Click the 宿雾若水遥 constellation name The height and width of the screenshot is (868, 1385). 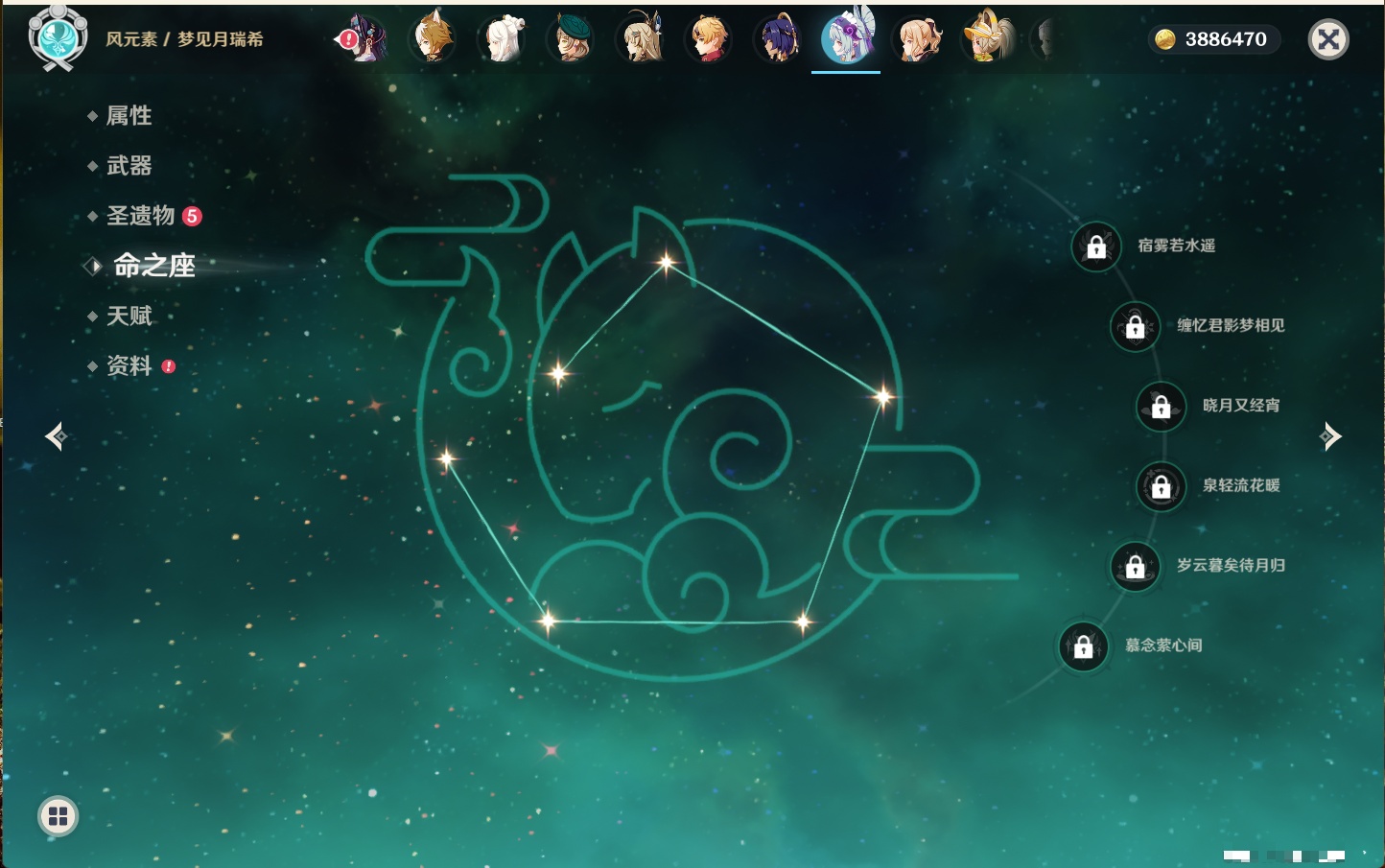tap(1177, 246)
